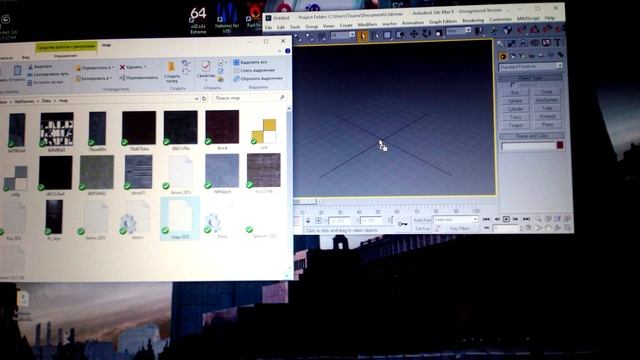Select the Rotate tool in 3ds Max toolbar
This screenshot has width=640, height=360.
click(x=427, y=33)
